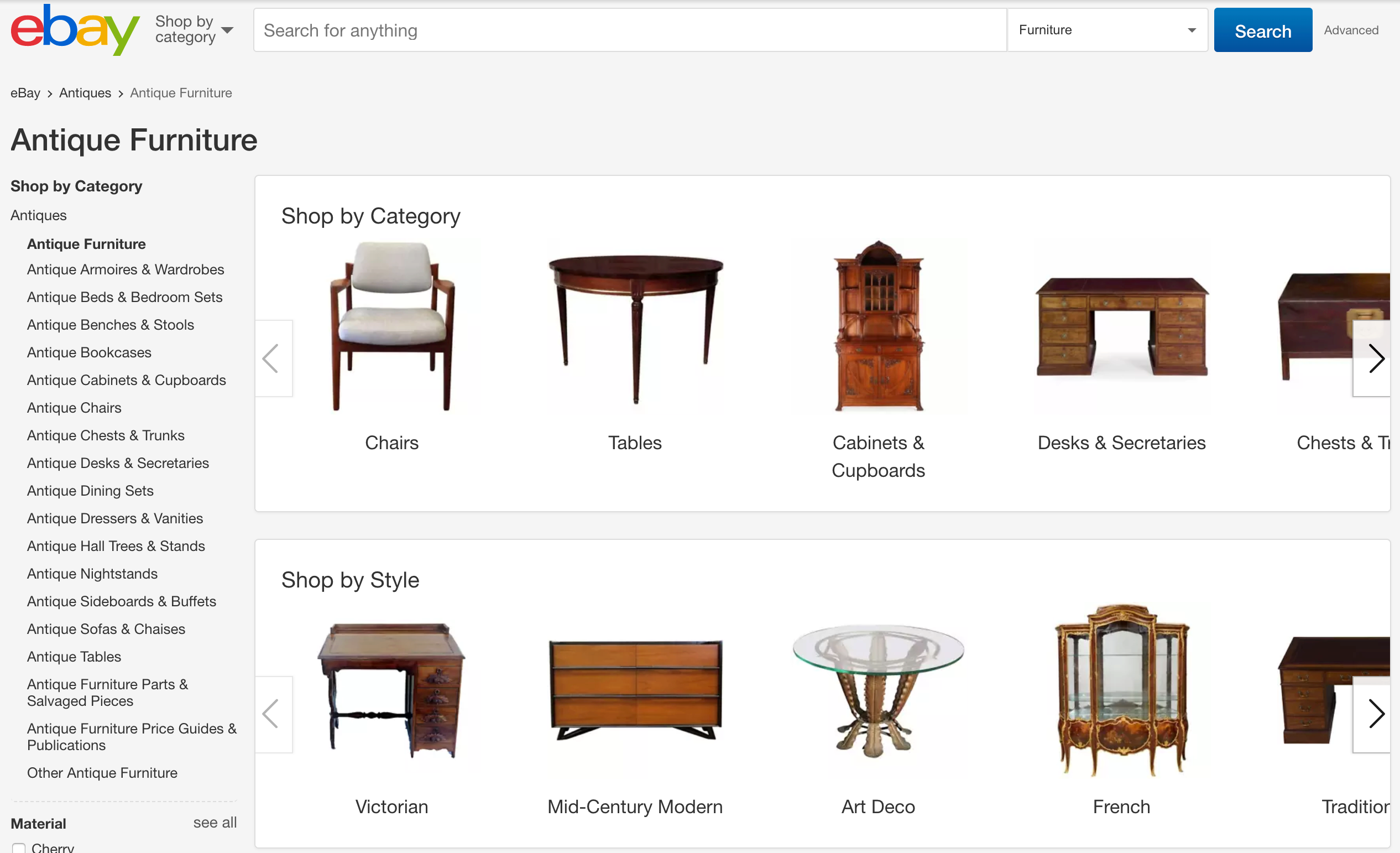Open the Tables category thumbnail
The image size is (1400, 853).
tap(635, 327)
